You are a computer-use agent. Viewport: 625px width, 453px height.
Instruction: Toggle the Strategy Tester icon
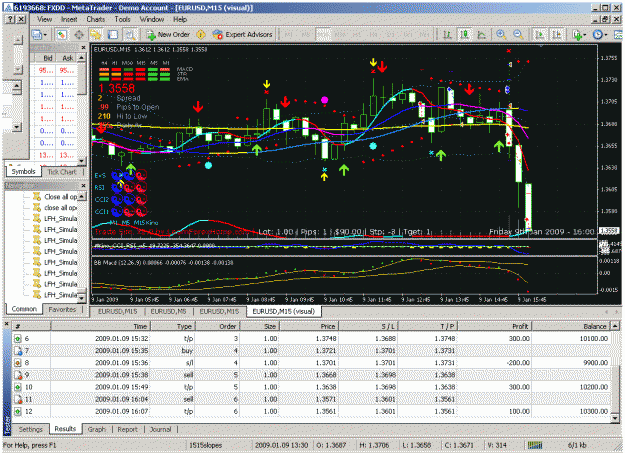[130, 35]
